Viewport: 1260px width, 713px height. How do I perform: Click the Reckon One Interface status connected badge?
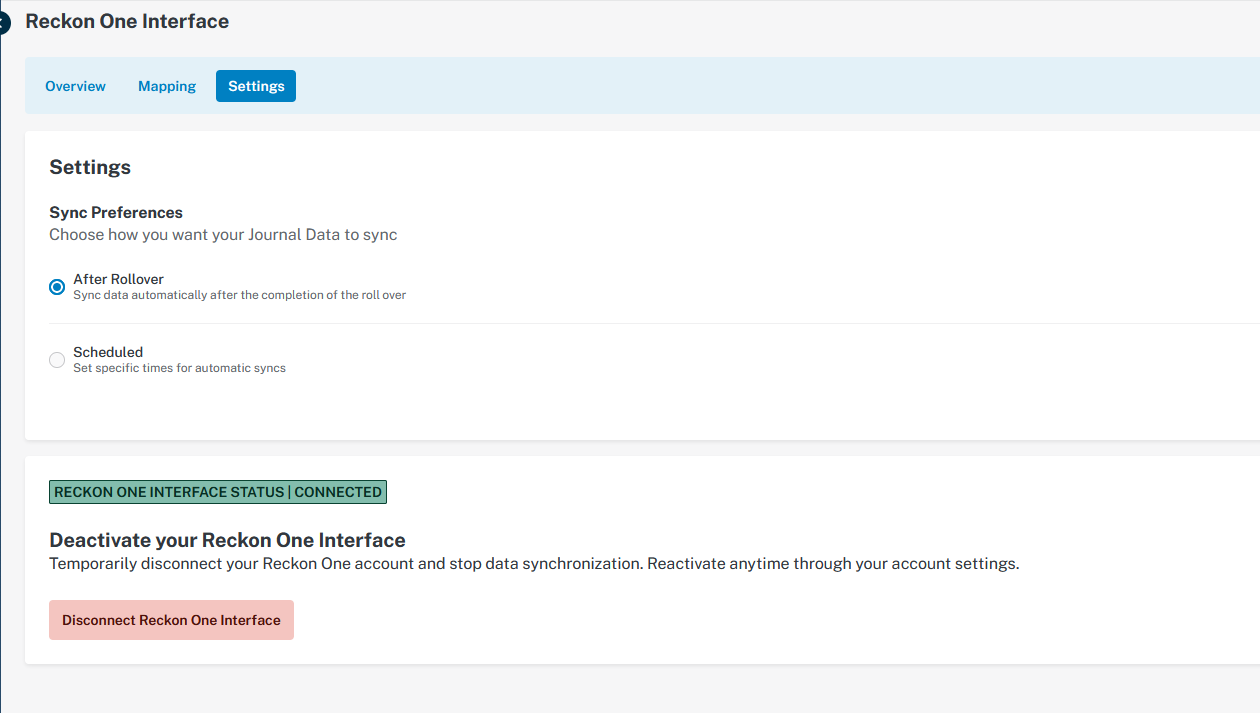tap(218, 492)
